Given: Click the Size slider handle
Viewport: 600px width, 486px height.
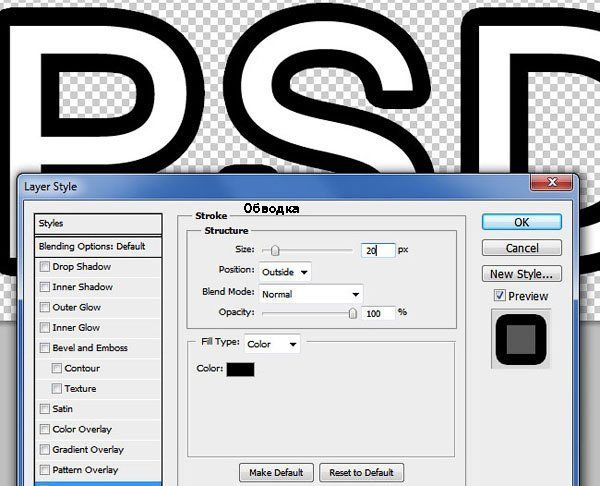Looking at the screenshot, I should tap(275, 251).
